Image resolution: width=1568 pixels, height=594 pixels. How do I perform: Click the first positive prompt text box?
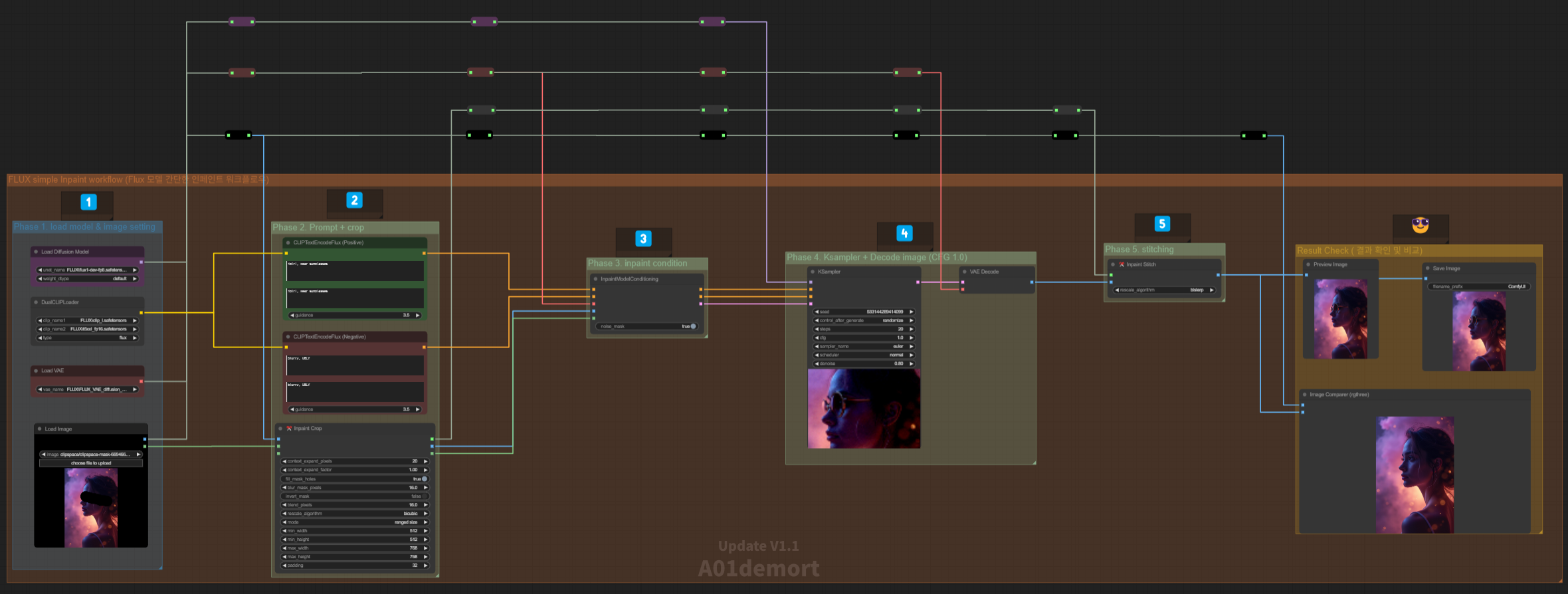click(355, 271)
